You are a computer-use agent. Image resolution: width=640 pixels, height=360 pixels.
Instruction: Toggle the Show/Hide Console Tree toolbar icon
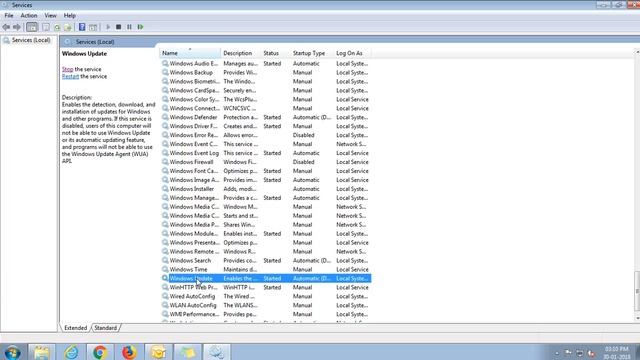[x=31, y=27]
